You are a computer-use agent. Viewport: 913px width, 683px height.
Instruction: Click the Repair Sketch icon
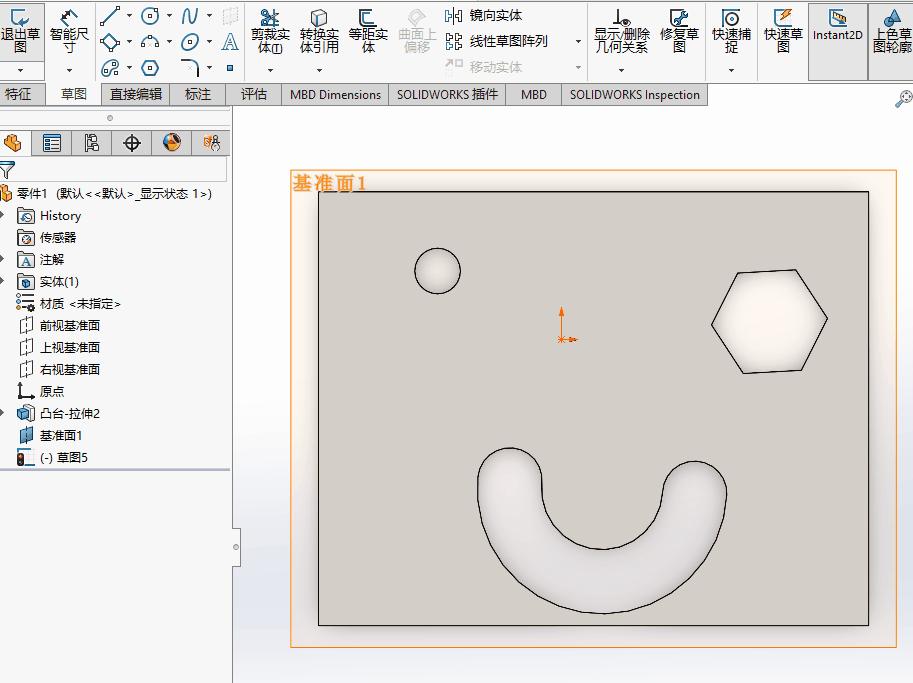click(679, 28)
